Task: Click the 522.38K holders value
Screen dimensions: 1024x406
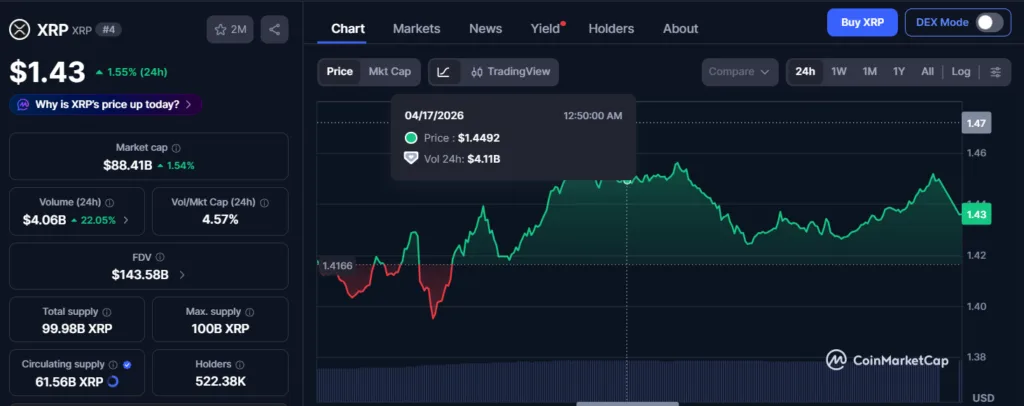Action: pos(220,381)
